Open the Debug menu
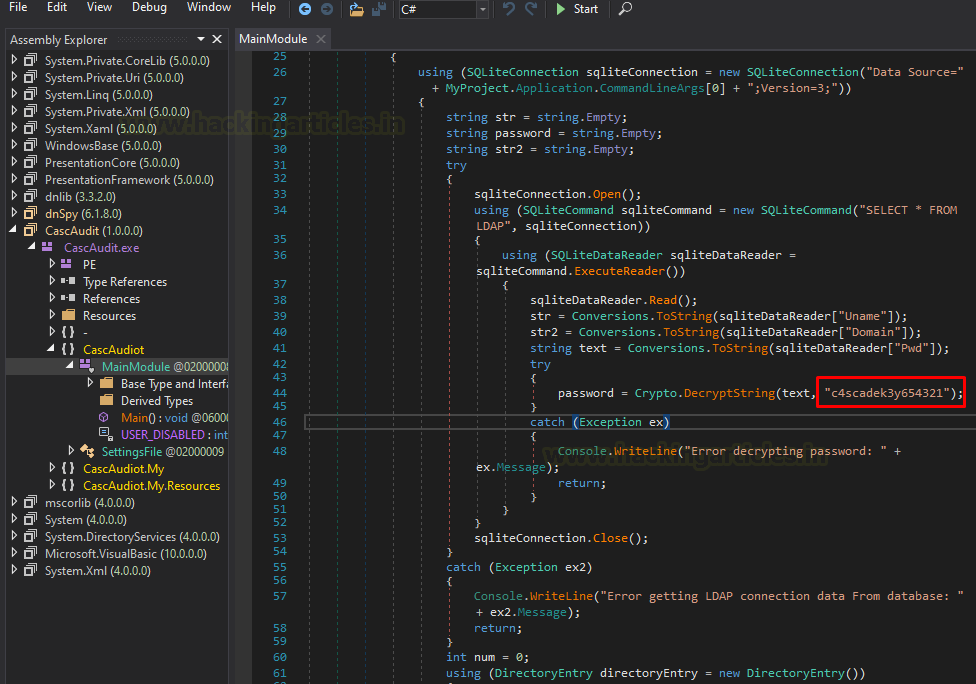 [x=149, y=7]
